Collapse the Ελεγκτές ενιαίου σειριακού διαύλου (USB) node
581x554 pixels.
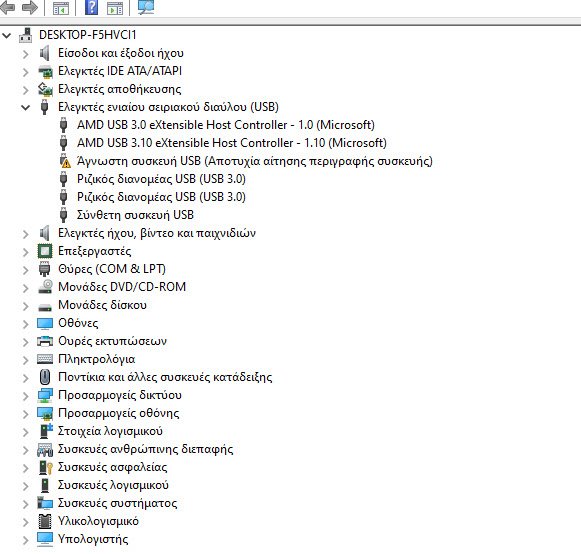[x=25, y=107]
